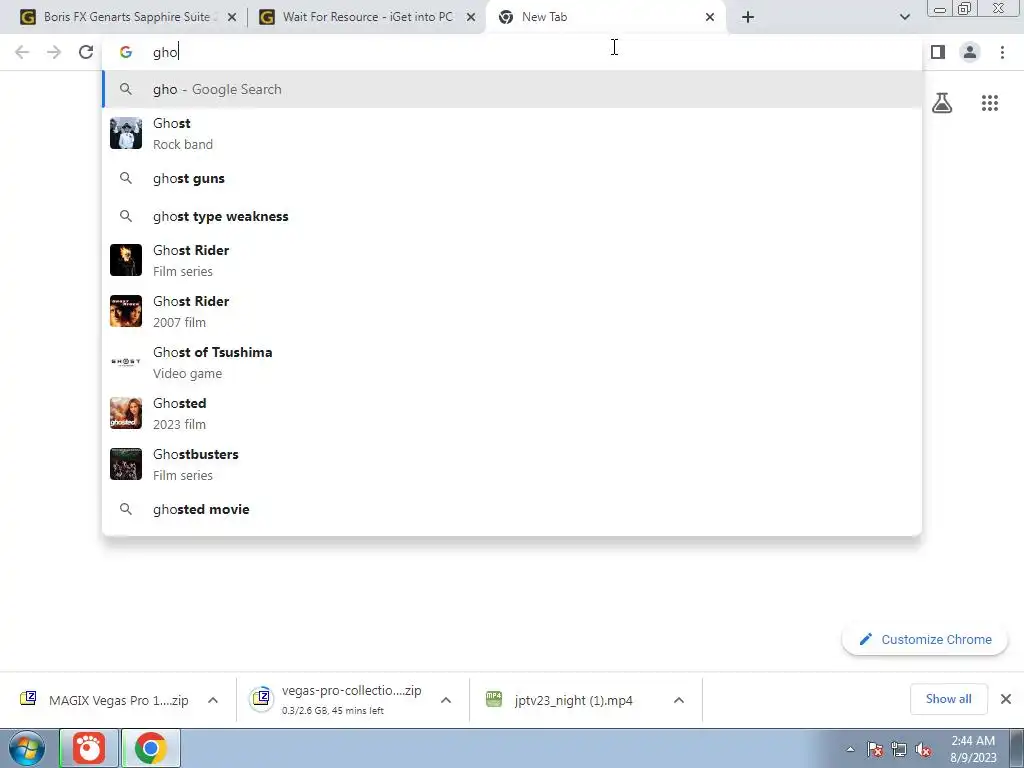Expand options for MAGIX Vegas Pro download
Image resolution: width=1024 pixels, height=768 pixels.
(213, 700)
